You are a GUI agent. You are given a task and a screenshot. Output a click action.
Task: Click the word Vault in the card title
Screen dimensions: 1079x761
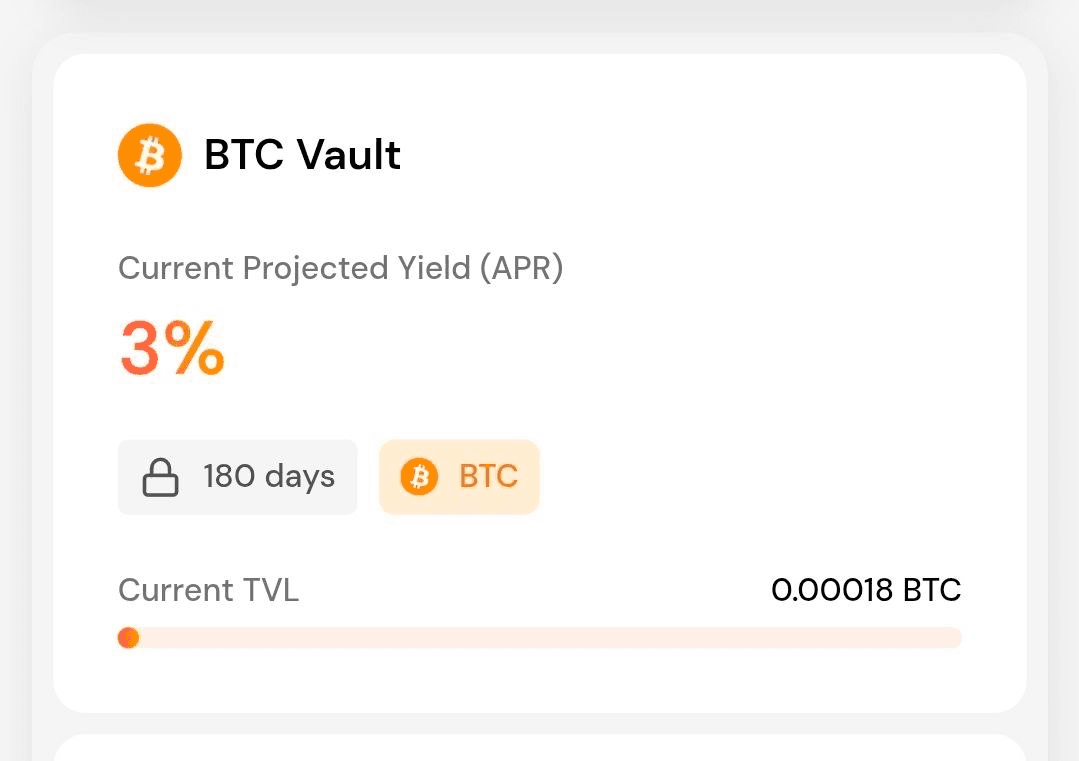(349, 156)
